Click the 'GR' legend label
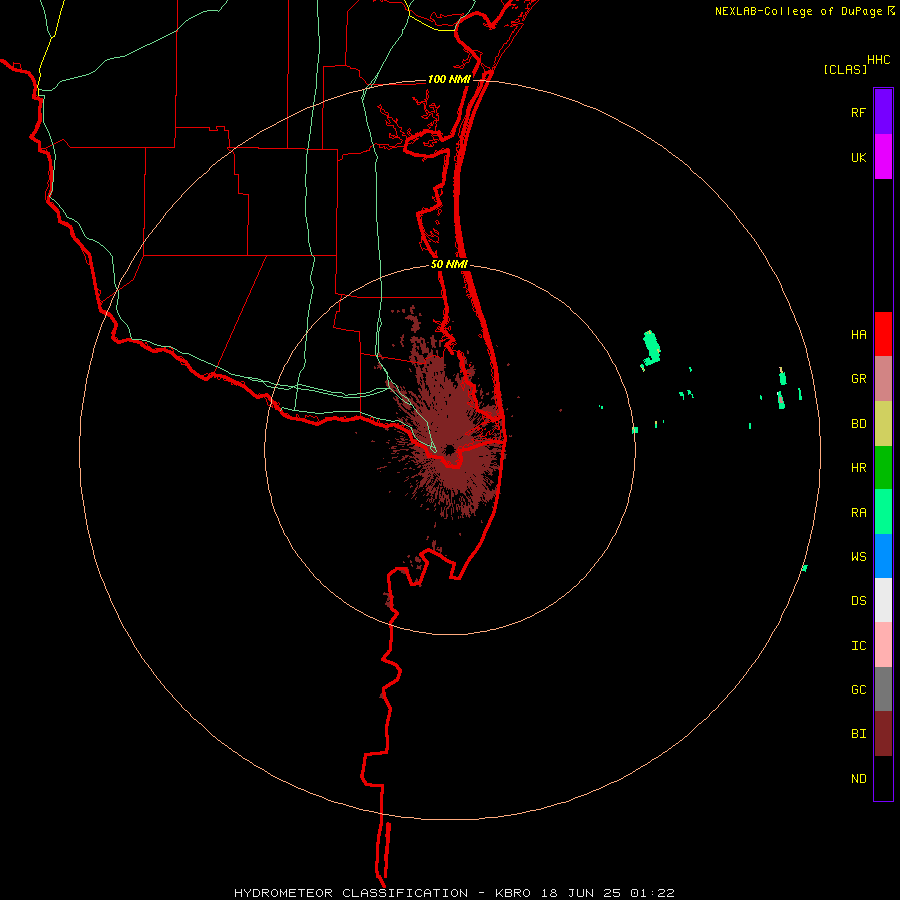This screenshot has height=900, width=900. [858, 379]
